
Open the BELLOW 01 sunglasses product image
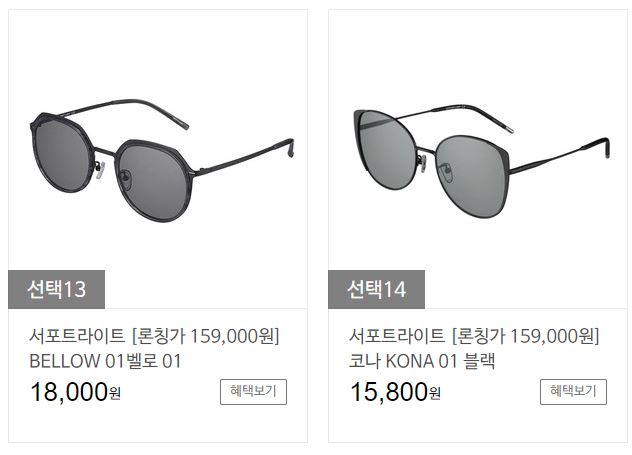[162, 160]
